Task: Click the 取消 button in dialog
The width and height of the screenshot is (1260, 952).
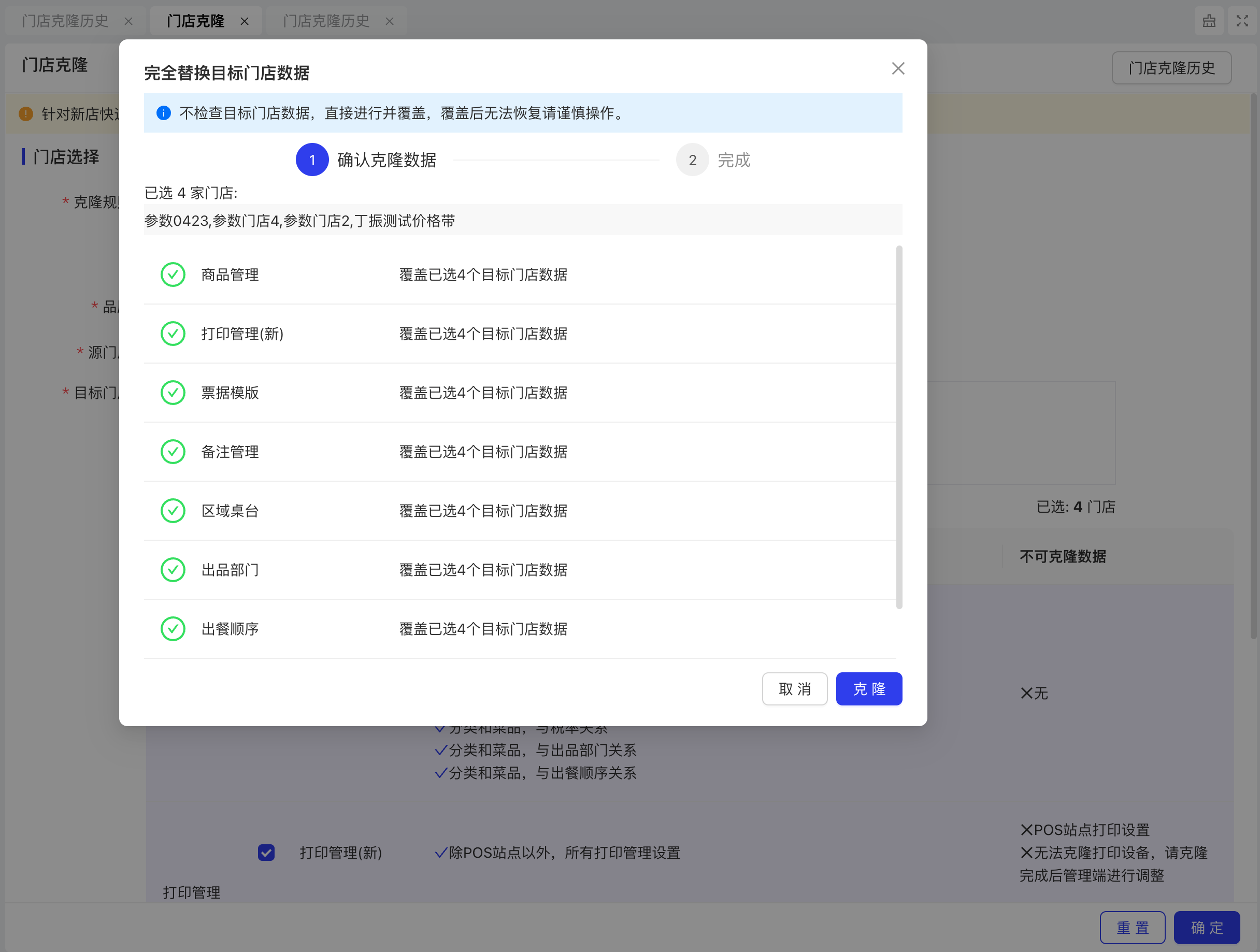Action: (x=795, y=688)
